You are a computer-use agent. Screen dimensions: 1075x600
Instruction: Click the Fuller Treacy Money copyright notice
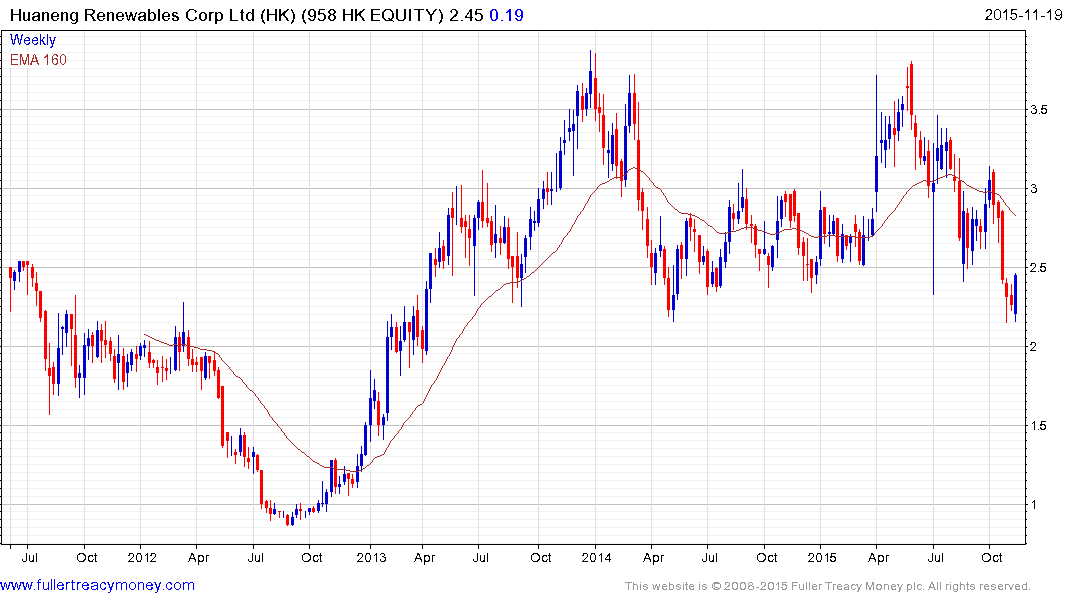point(827,586)
